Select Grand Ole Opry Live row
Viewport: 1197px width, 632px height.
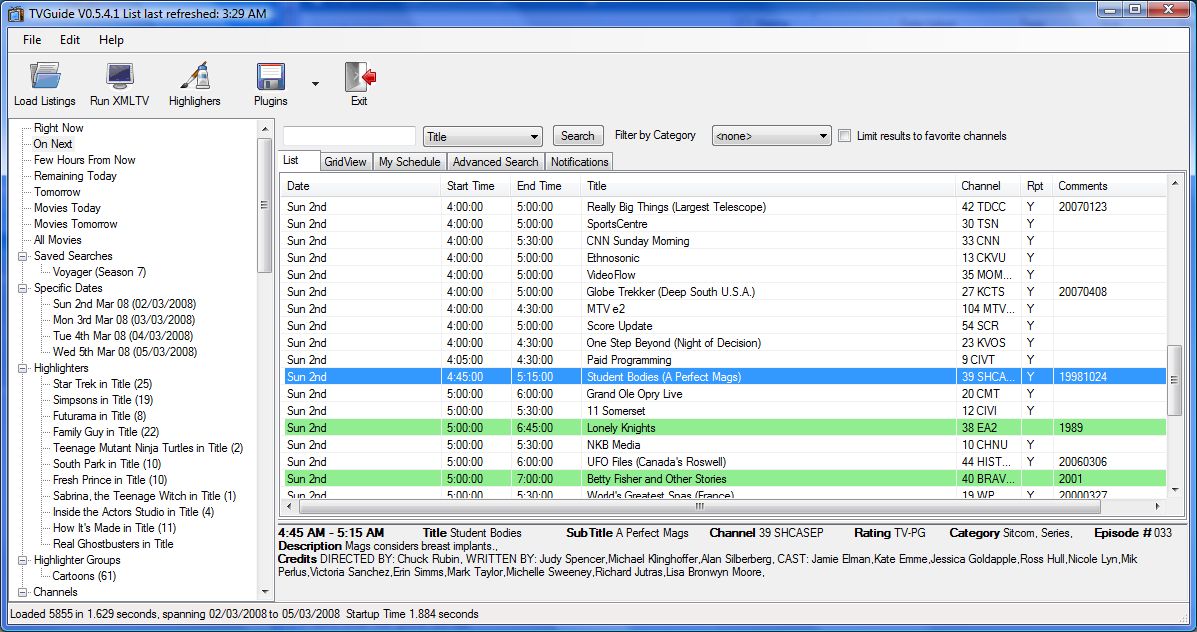pyautogui.click(x=724, y=394)
